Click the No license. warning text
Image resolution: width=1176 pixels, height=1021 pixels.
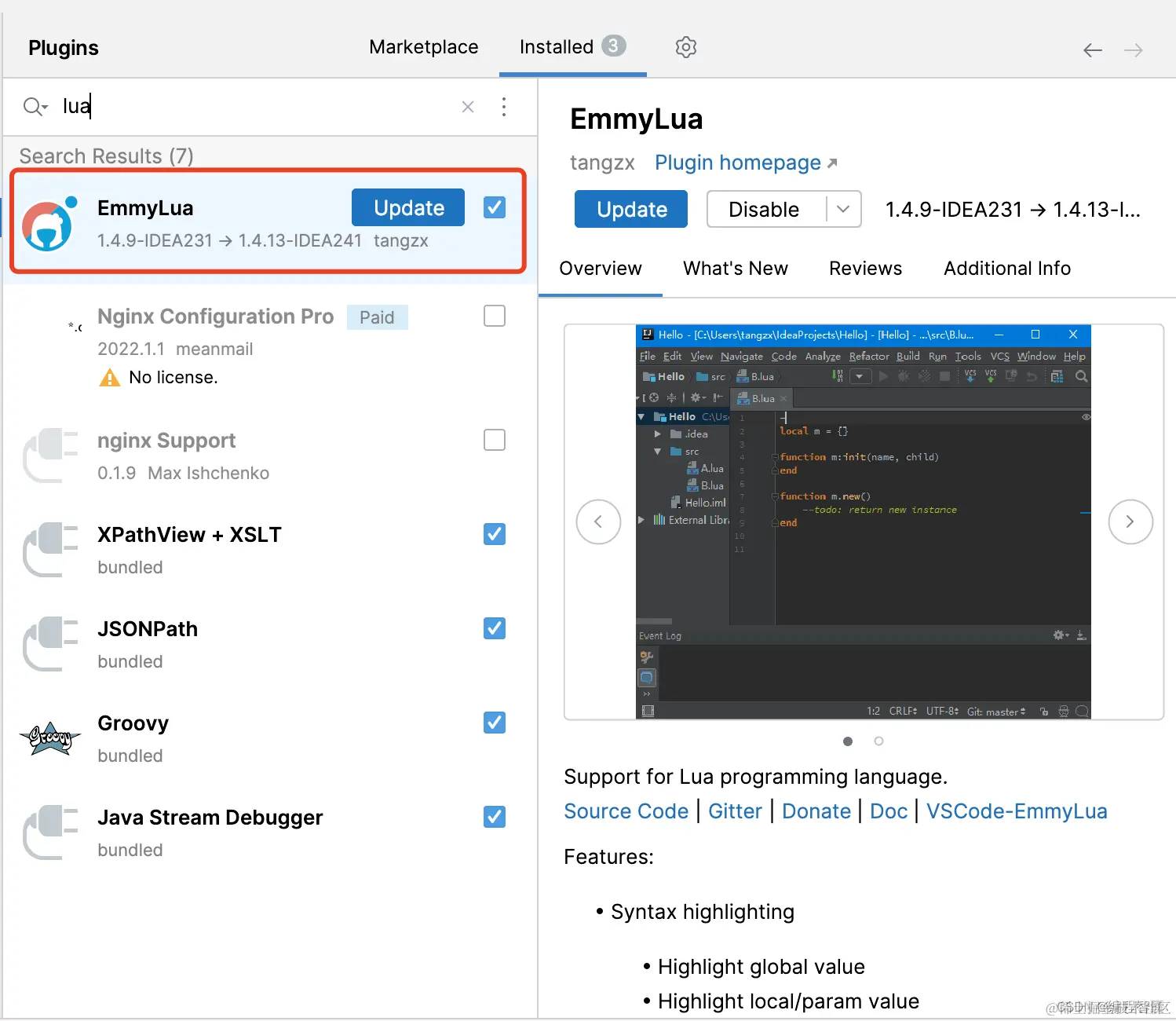(x=173, y=378)
